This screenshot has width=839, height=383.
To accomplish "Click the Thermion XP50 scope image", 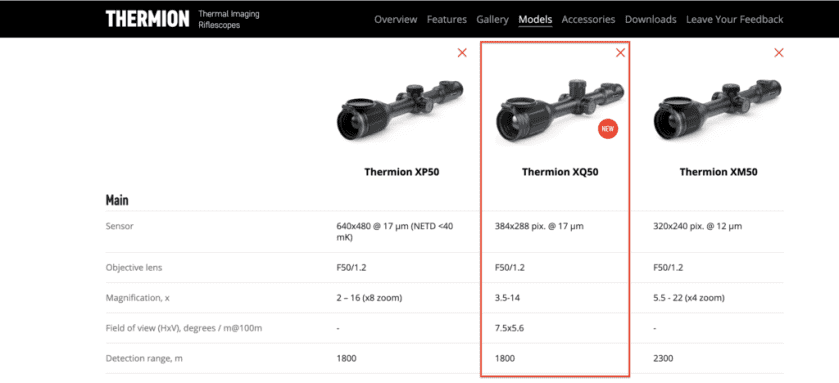I will (400, 110).
